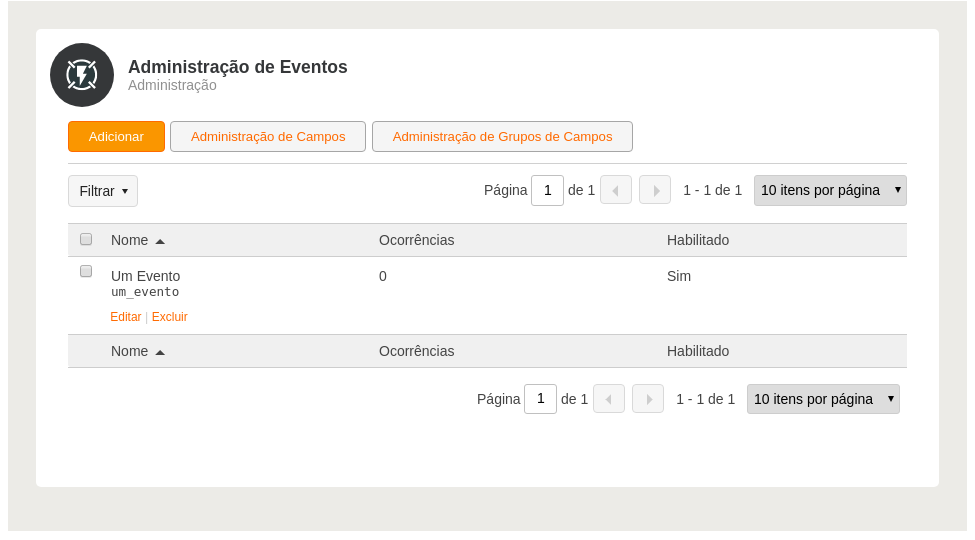
Task: Click the Editar link for Um Evento
Action: click(126, 317)
